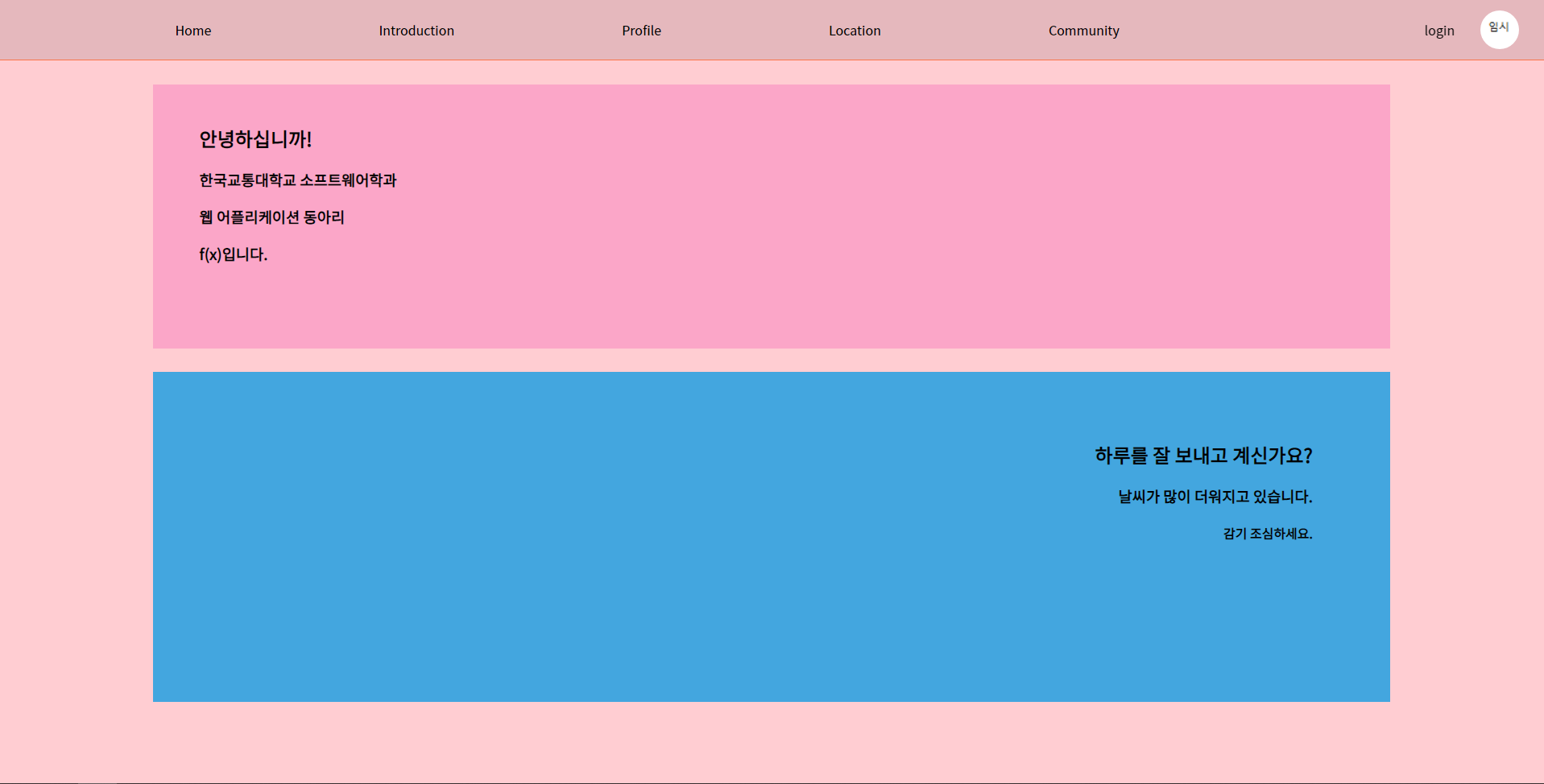
Task: Click the 날씨가 많이 더워지고 있습니다 text
Action: point(1215,497)
